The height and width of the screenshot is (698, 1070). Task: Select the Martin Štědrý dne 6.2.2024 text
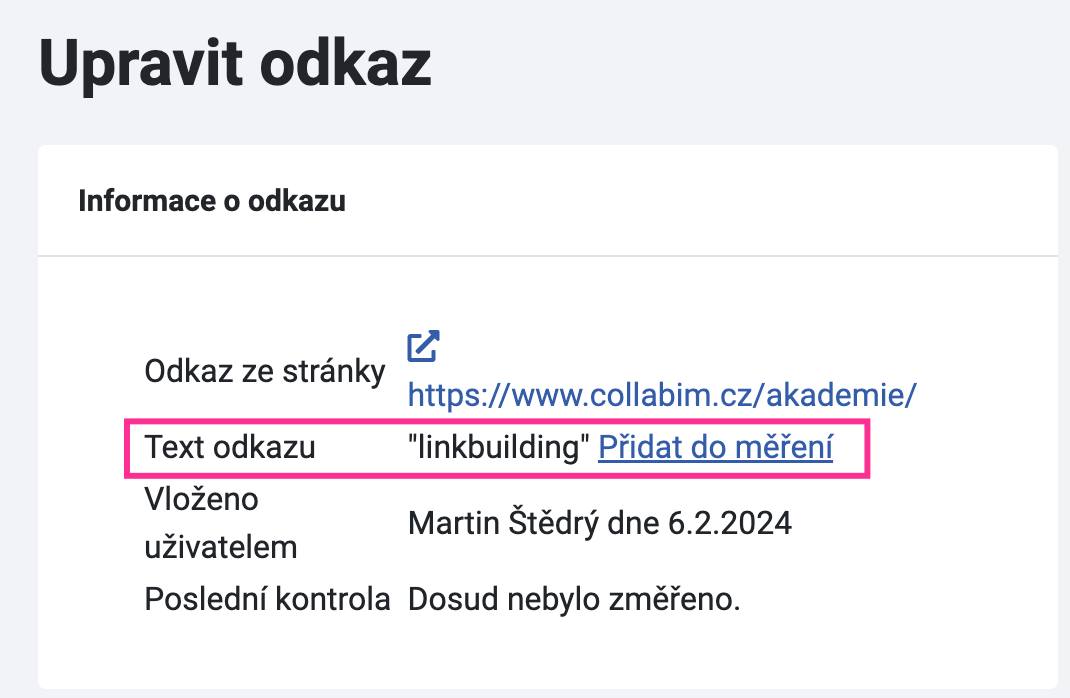point(600,523)
